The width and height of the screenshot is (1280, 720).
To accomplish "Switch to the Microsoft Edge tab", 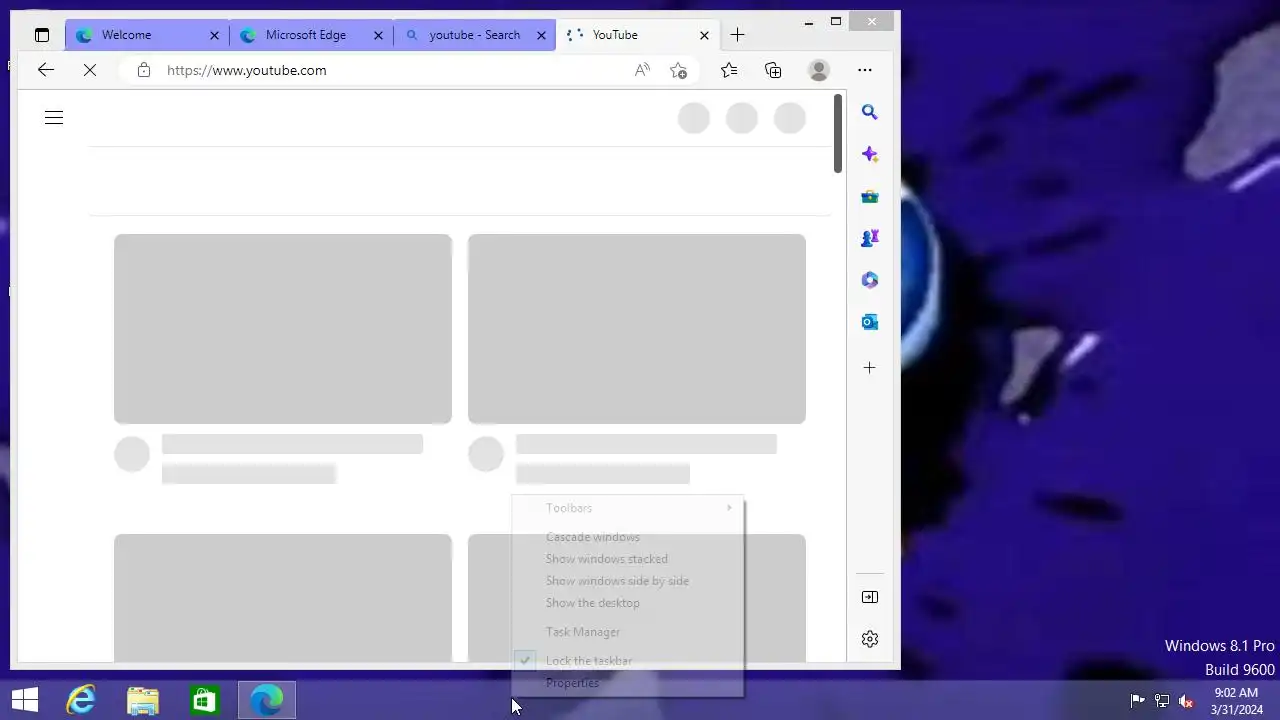I will pos(312,35).
